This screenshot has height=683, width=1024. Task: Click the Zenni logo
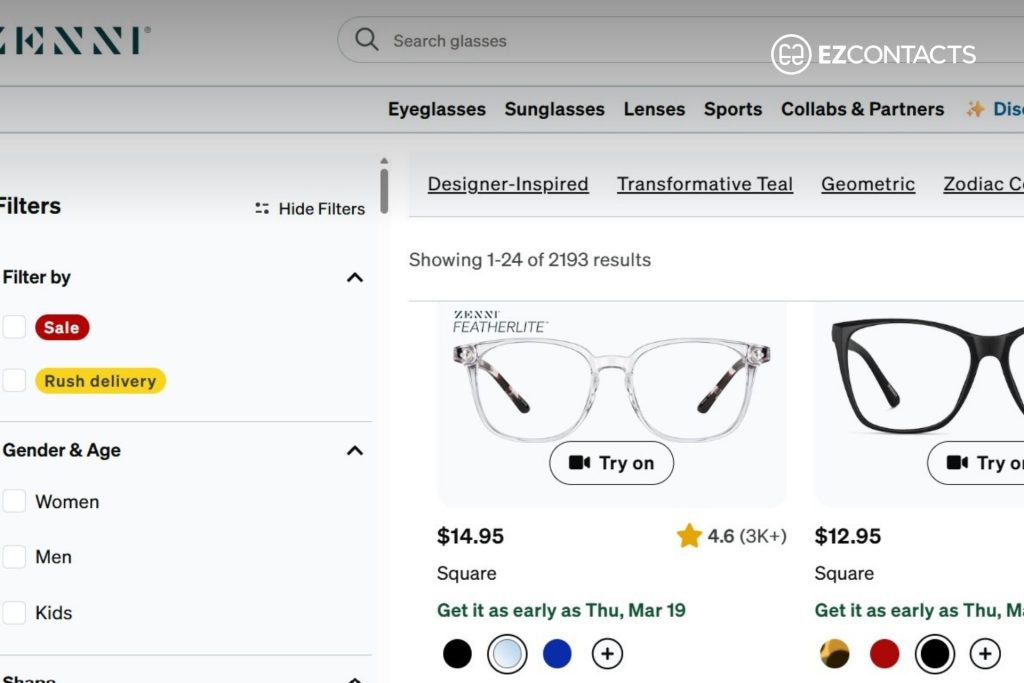(74, 40)
